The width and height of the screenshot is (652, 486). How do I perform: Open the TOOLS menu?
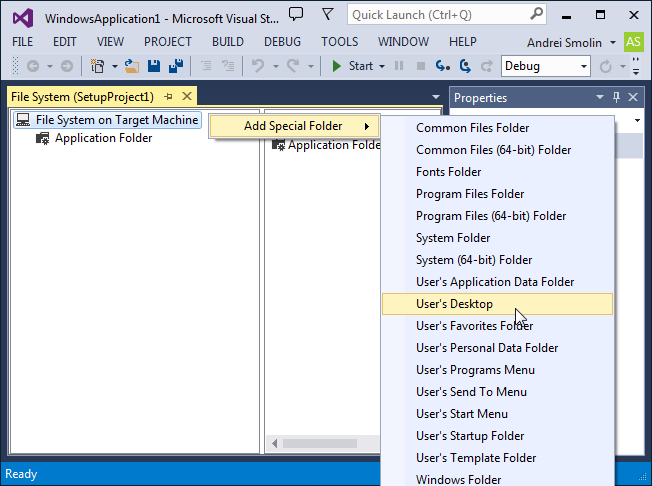click(x=339, y=42)
